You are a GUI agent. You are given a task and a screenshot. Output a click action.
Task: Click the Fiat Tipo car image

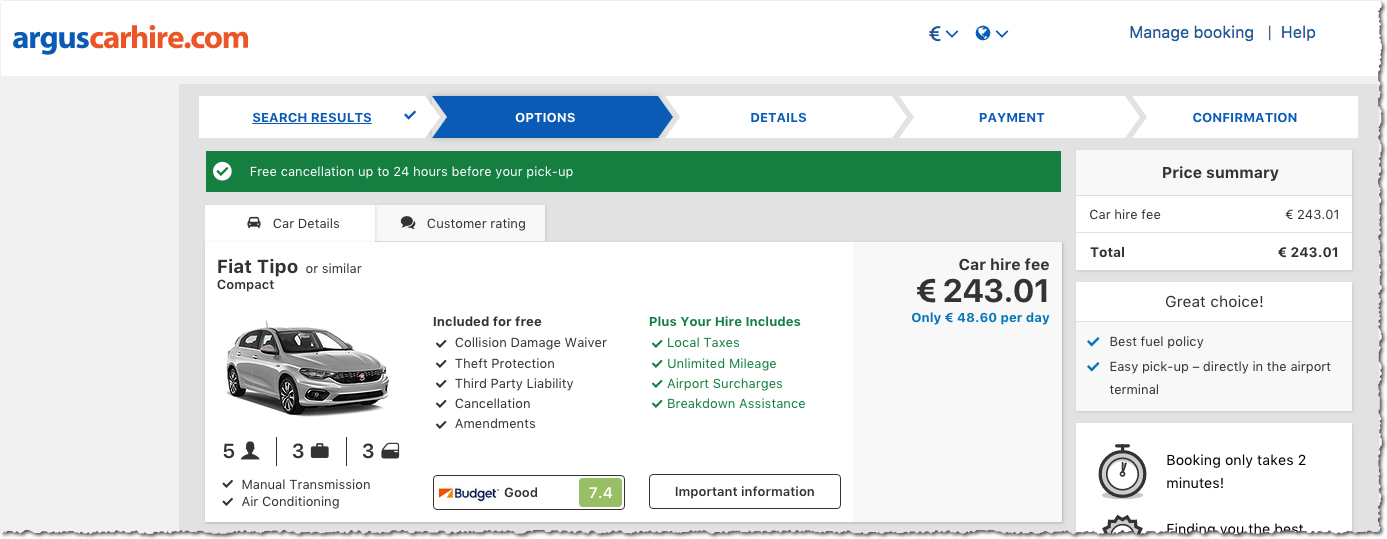click(x=308, y=367)
